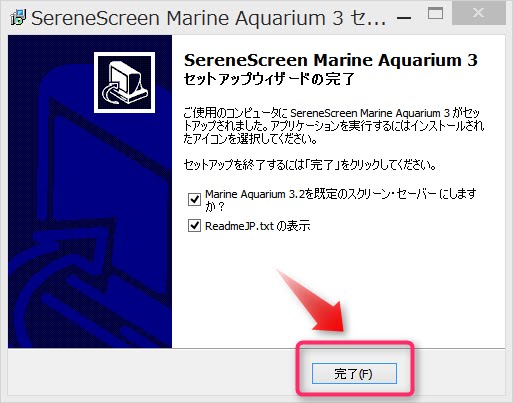Close the SereneScreen setup window
This screenshot has height=403, width=513.
479,13
